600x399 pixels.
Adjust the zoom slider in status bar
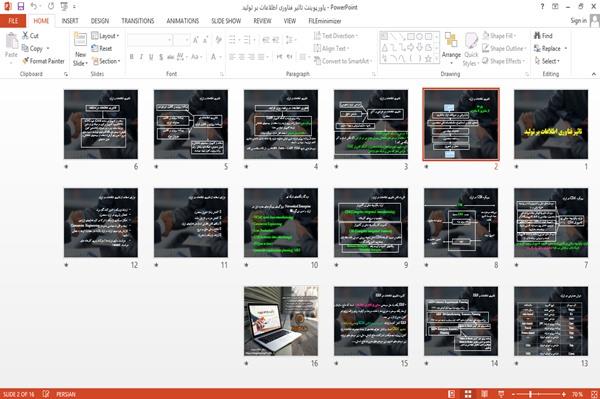[530, 394]
